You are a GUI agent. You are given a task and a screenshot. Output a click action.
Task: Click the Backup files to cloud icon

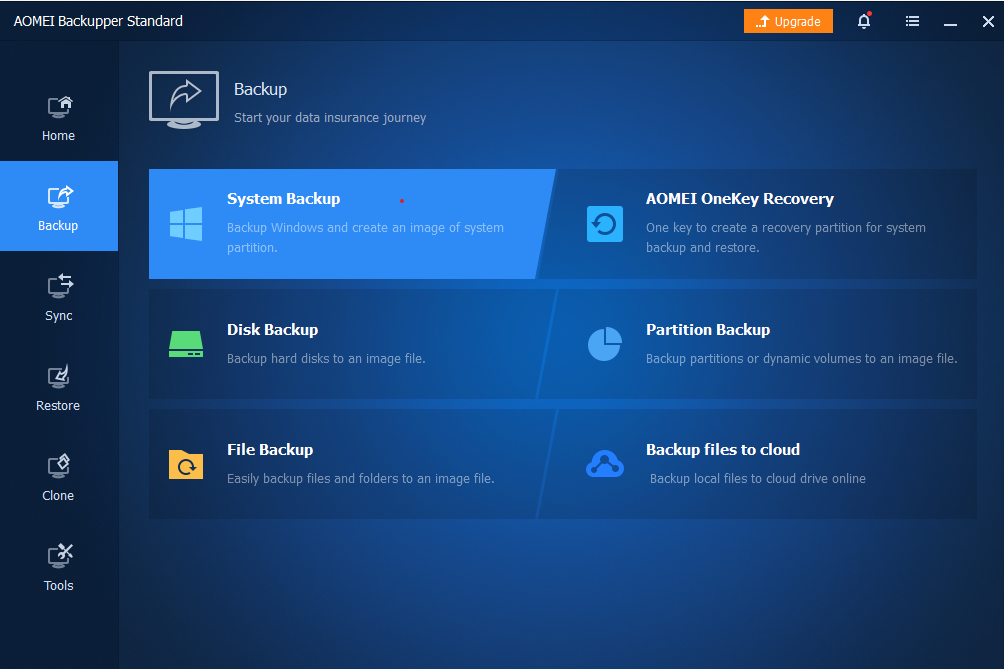click(604, 464)
